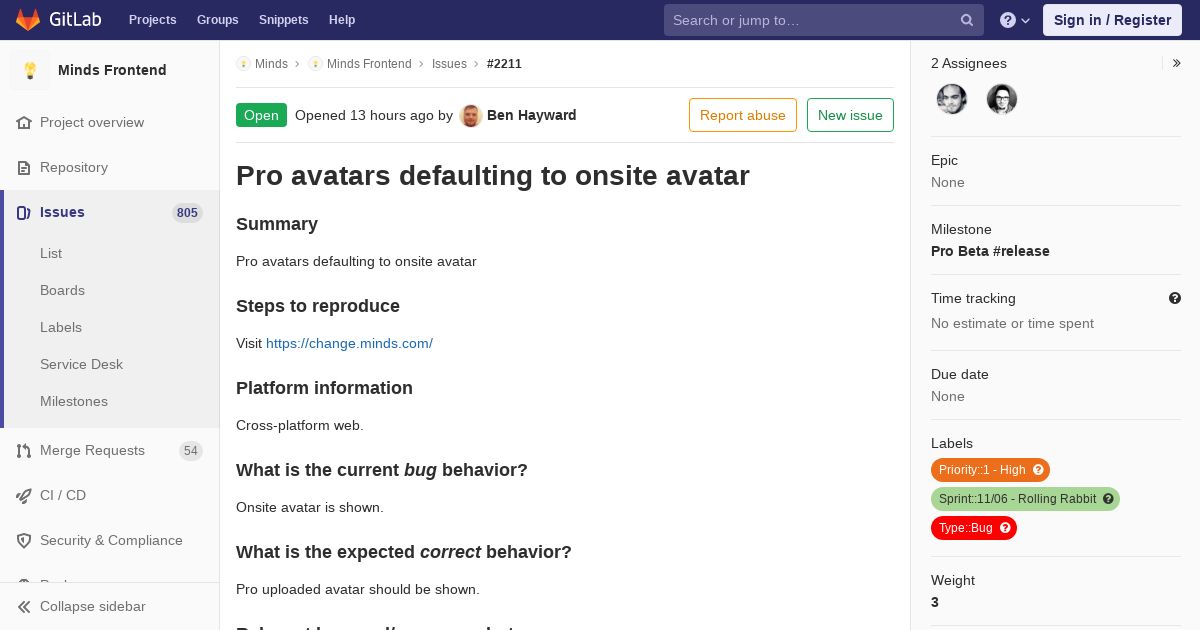Viewport: 1200px width, 630px height.
Task: Open the change.minds.com link
Action: [x=349, y=343]
